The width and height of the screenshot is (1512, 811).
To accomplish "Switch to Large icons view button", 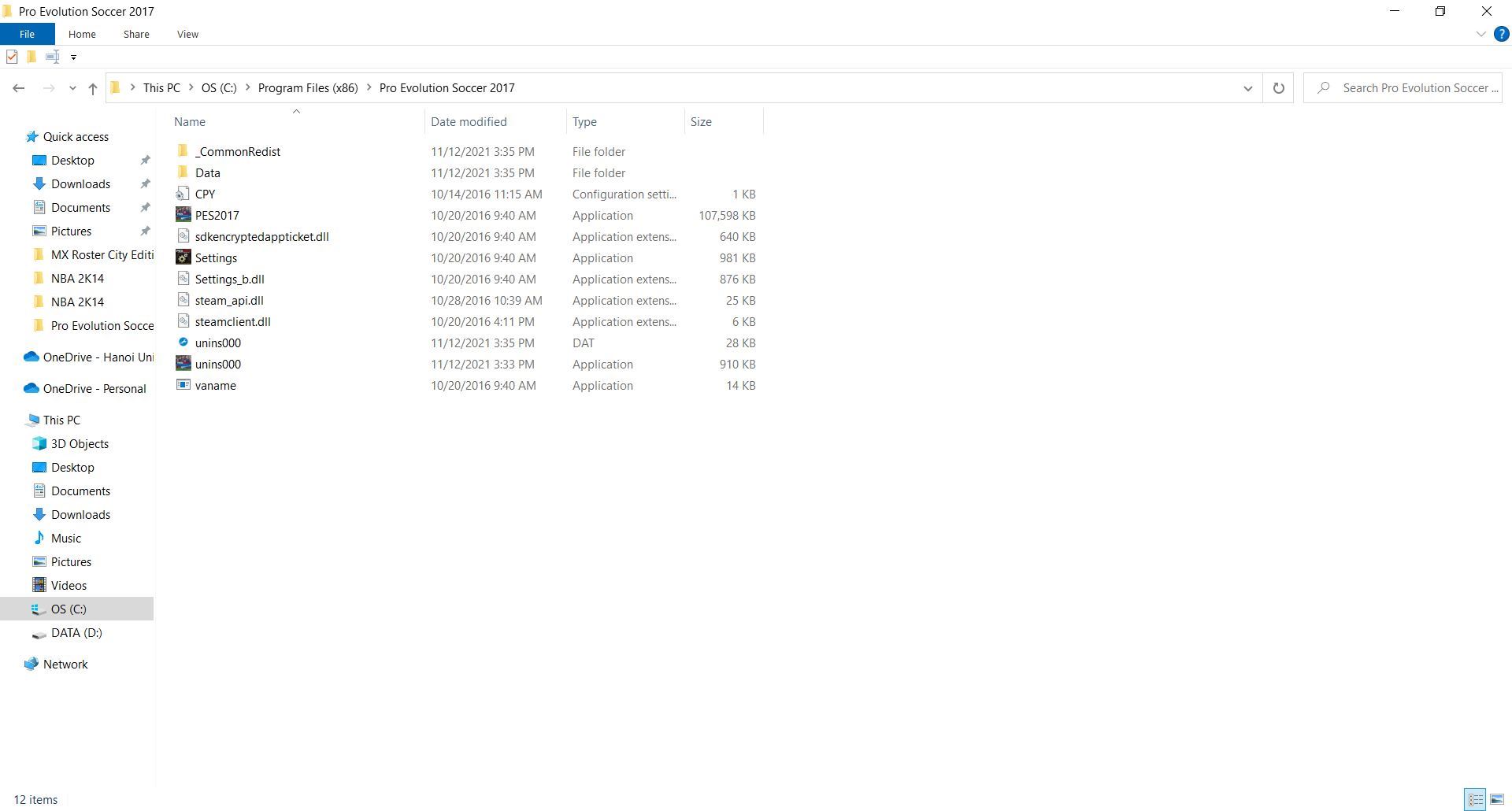I will click(1497, 799).
